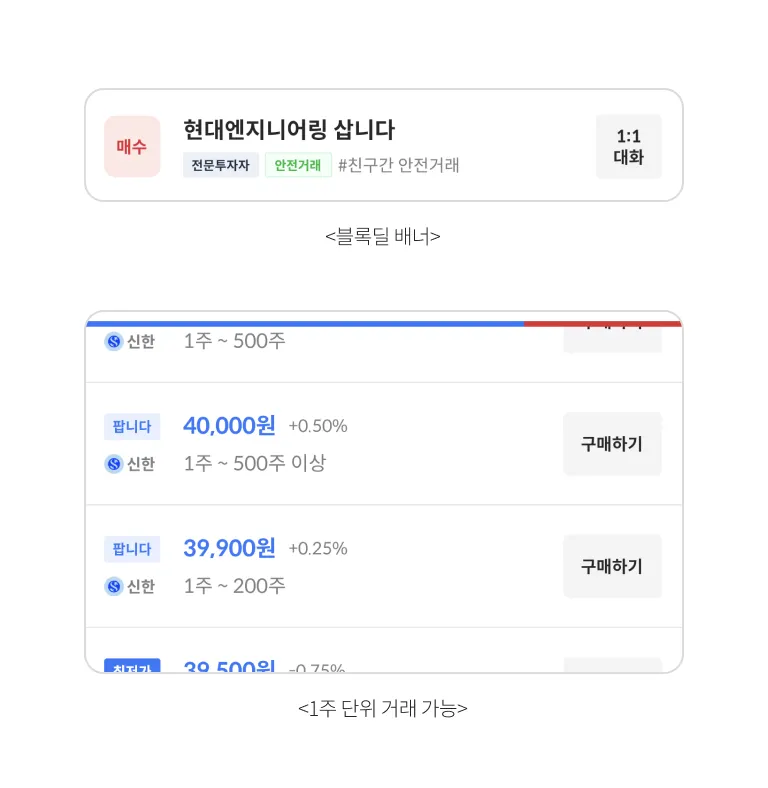Viewport: 768px width, 788px height.
Task: Click the blue badge in the bottom partial row
Action: (x=132, y=665)
